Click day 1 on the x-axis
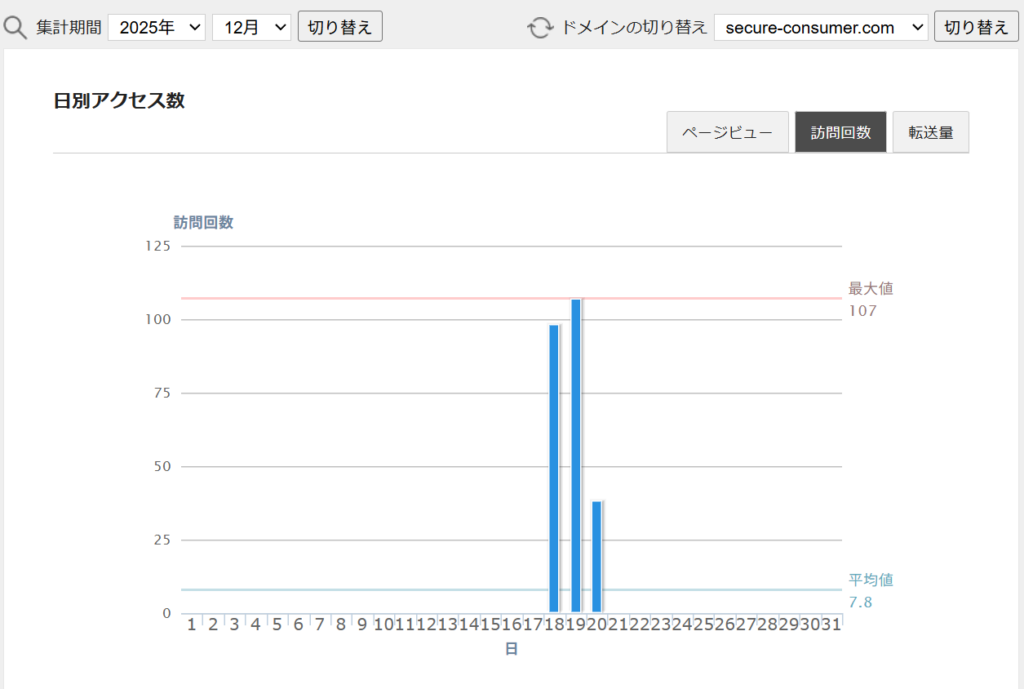This screenshot has width=1024, height=689. point(191,624)
